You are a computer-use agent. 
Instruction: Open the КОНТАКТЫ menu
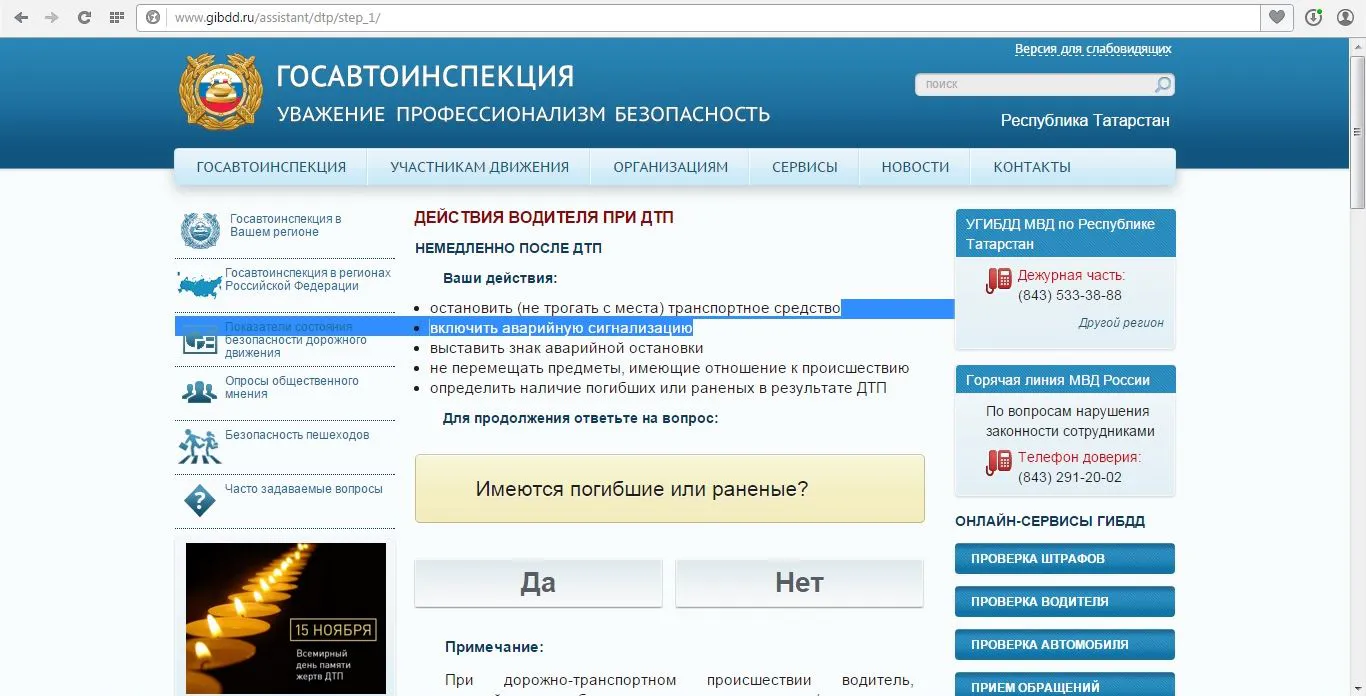(x=1032, y=167)
